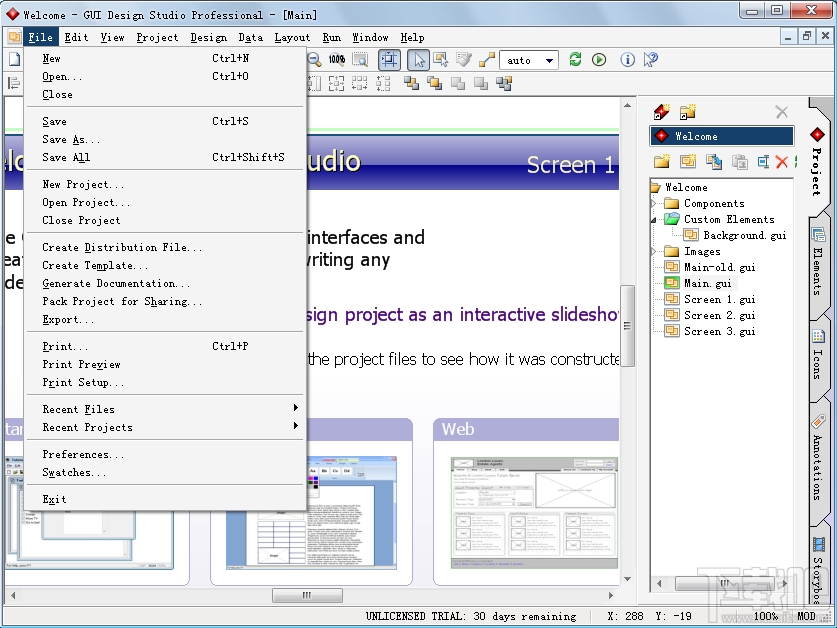
Task: Click the New Project icon above the Project tree
Action: [x=660, y=112]
